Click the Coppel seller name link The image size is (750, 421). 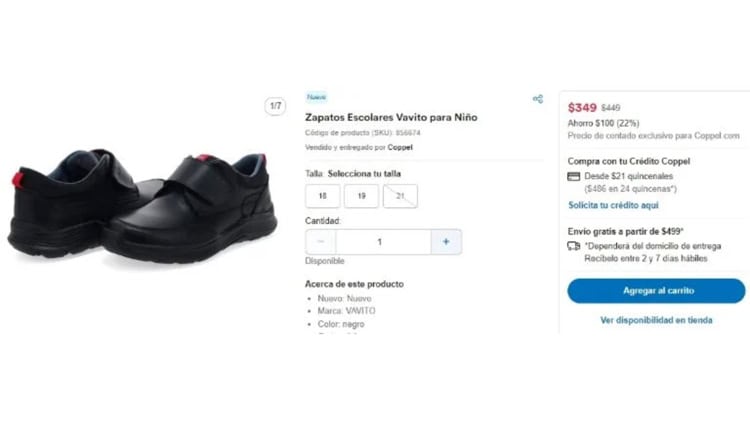tap(400, 147)
